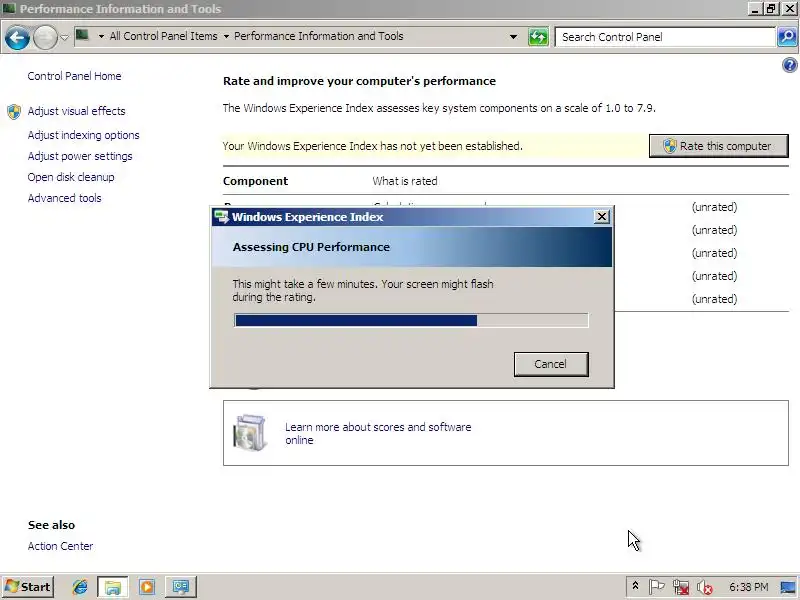Click the Control Panel icon in the address bar

click(82, 36)
